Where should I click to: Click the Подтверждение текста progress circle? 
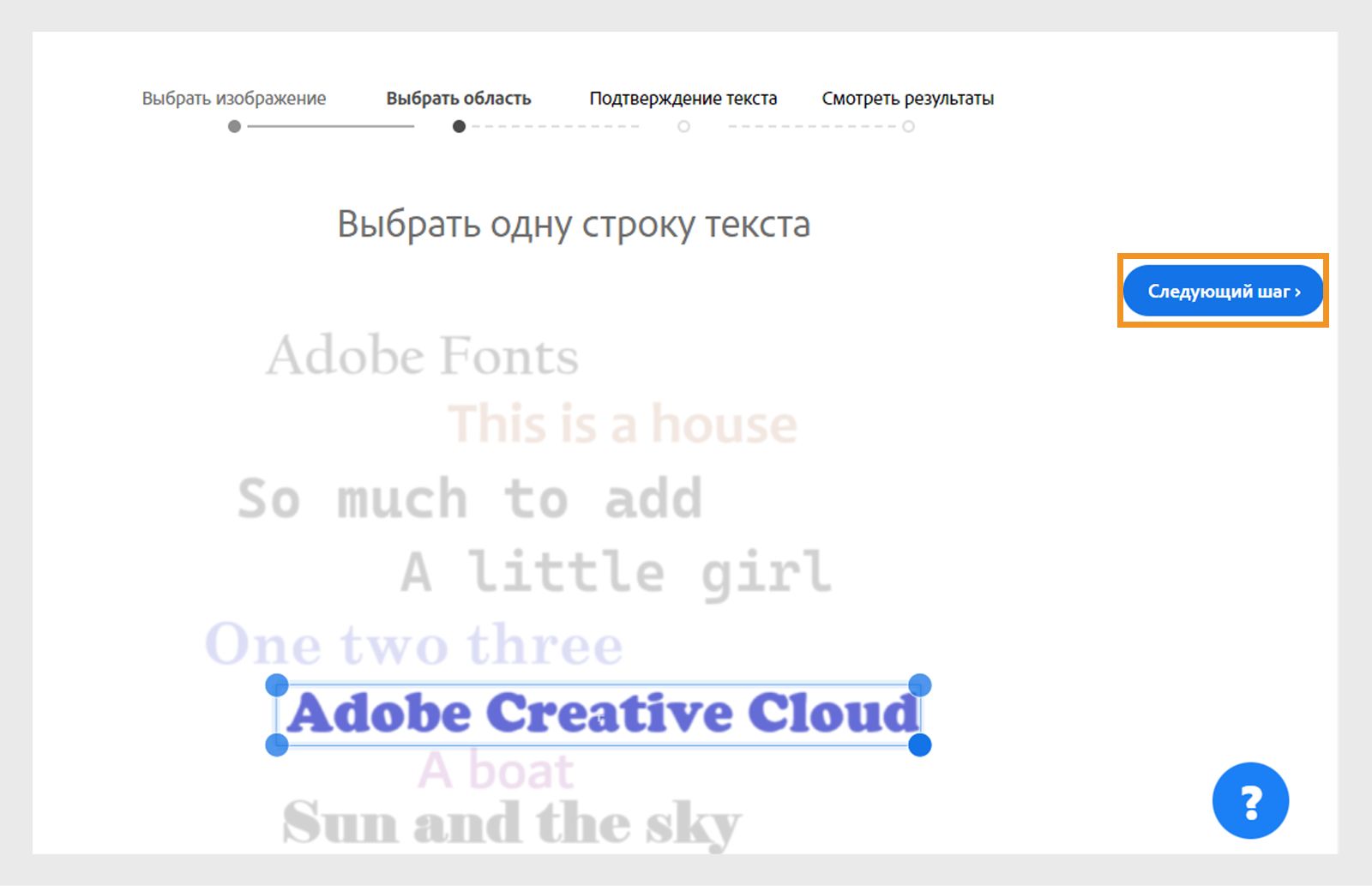coord(683,126)
